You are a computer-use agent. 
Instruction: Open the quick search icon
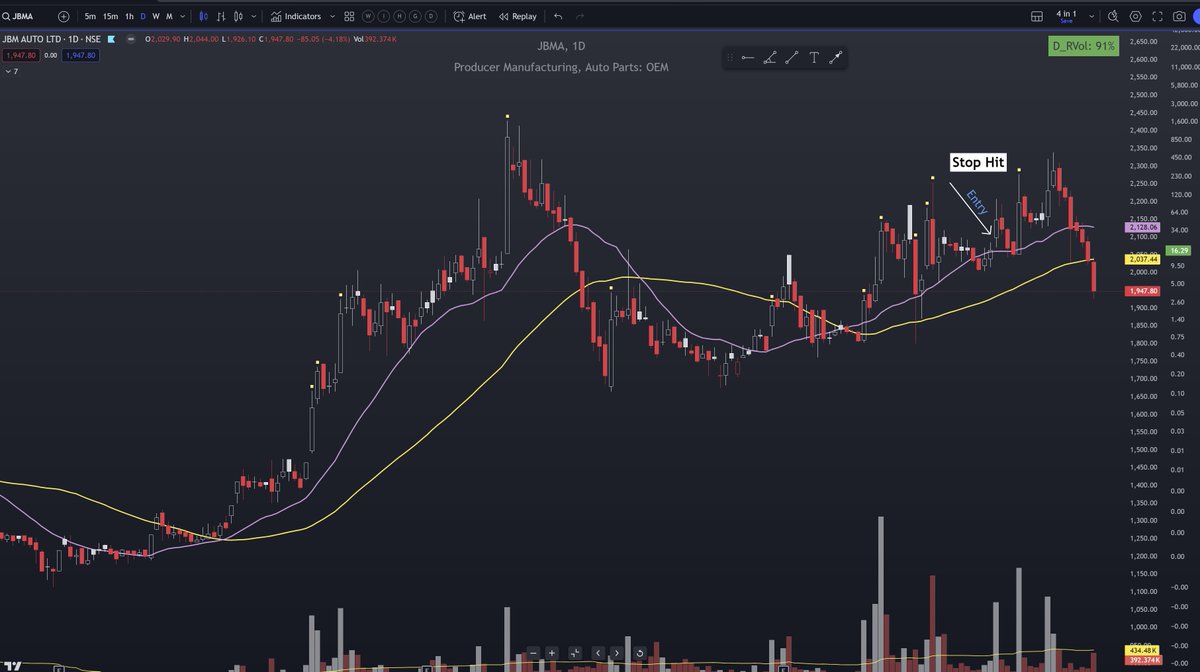(x=1113, y=16)
